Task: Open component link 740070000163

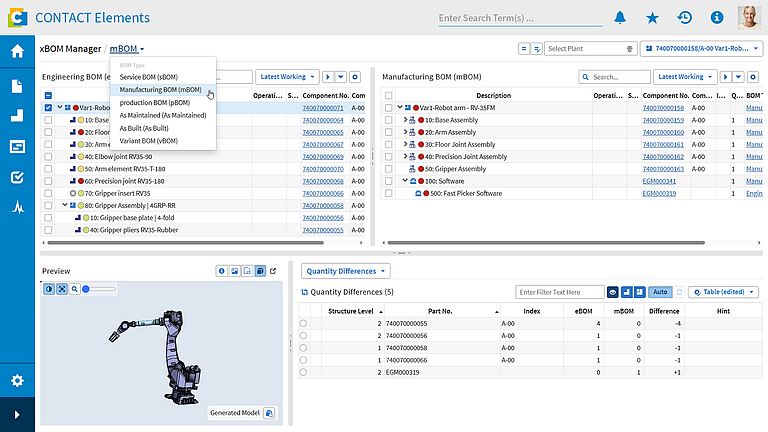Action: [663, 169]
